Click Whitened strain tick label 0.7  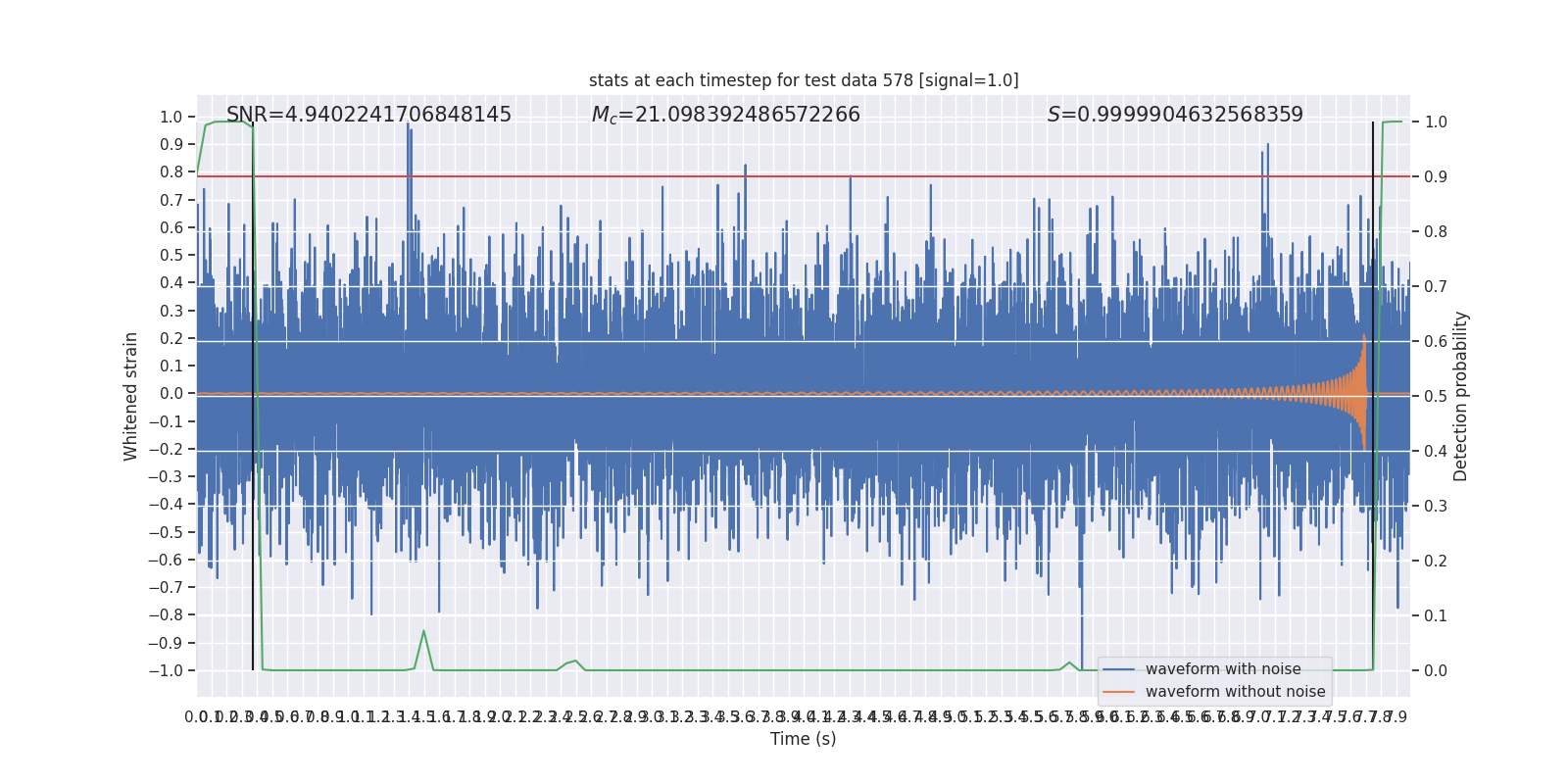[x=171, y=200]
